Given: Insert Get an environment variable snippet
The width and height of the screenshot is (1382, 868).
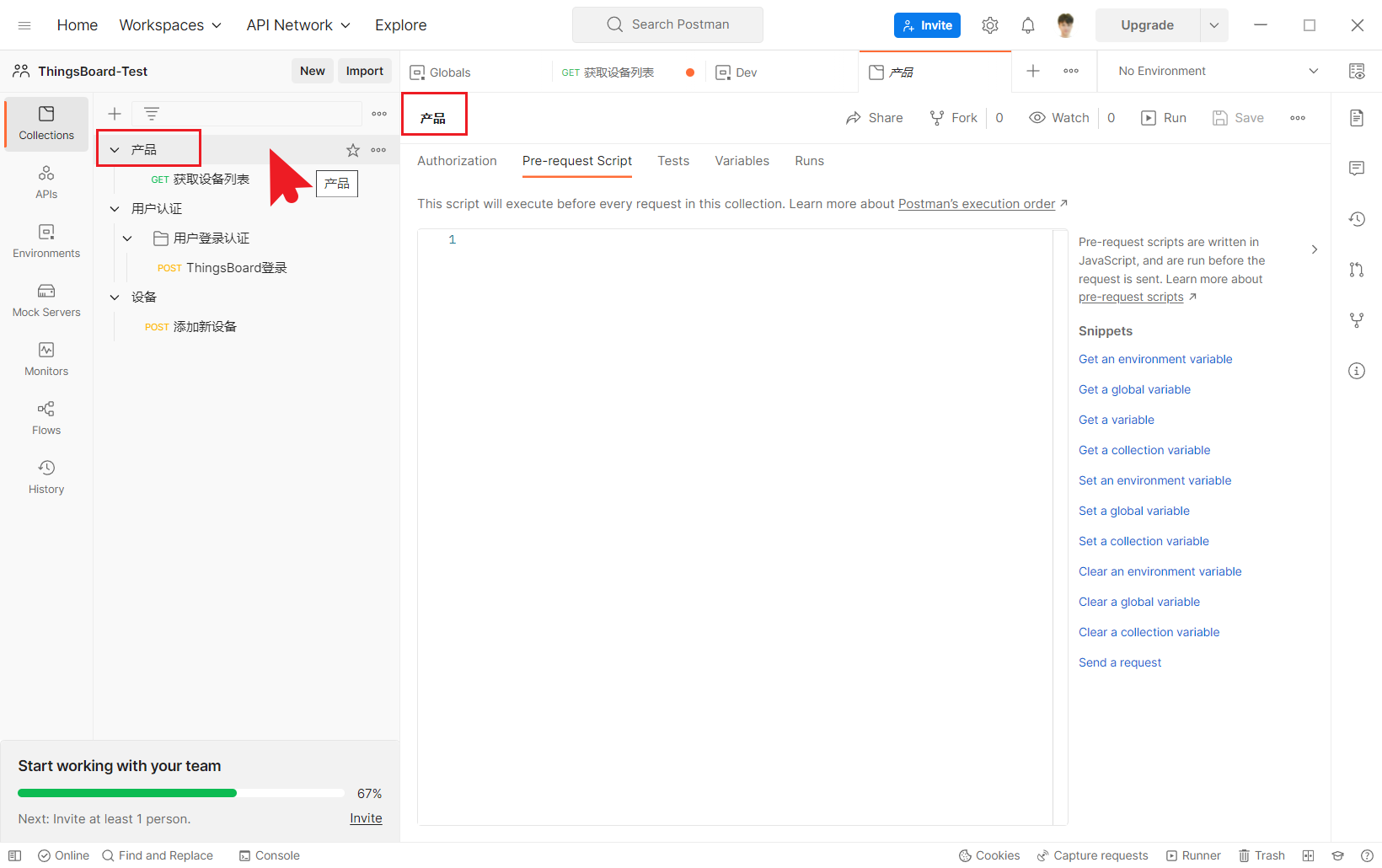Looking at the screenshot, I should pos(1155,359).
